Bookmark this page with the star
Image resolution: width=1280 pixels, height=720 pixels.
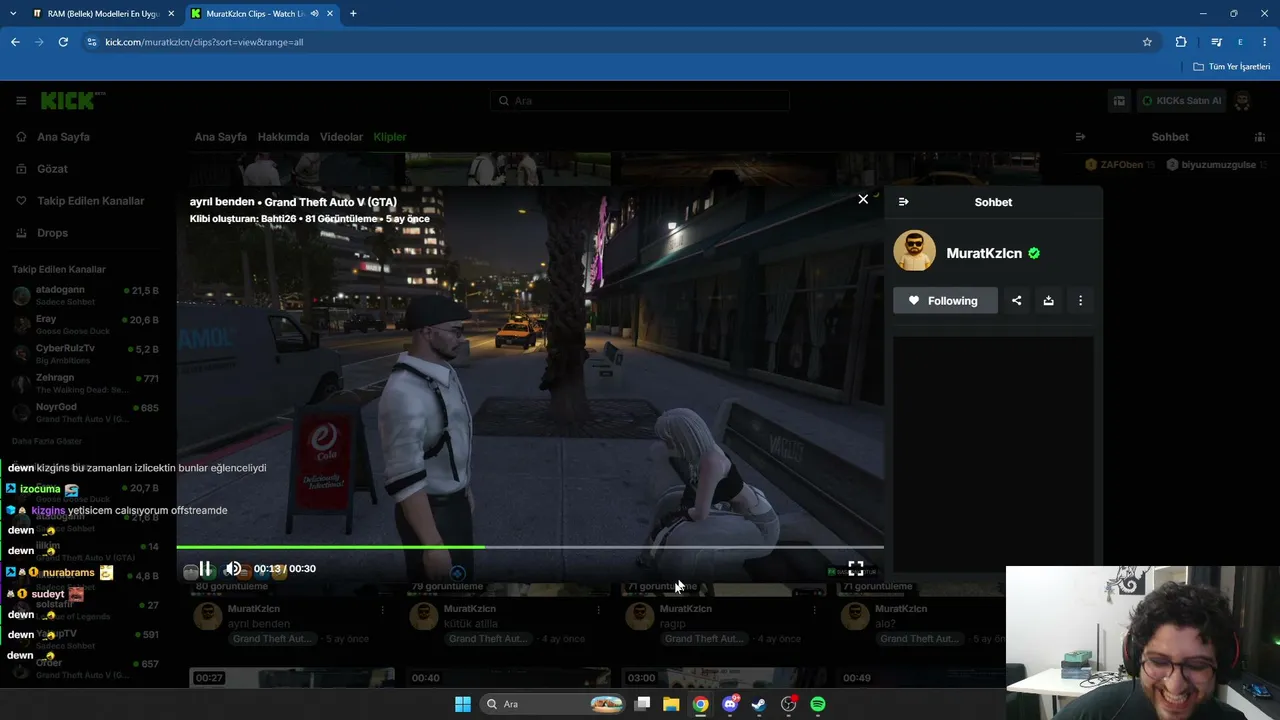click(1147, 42)
